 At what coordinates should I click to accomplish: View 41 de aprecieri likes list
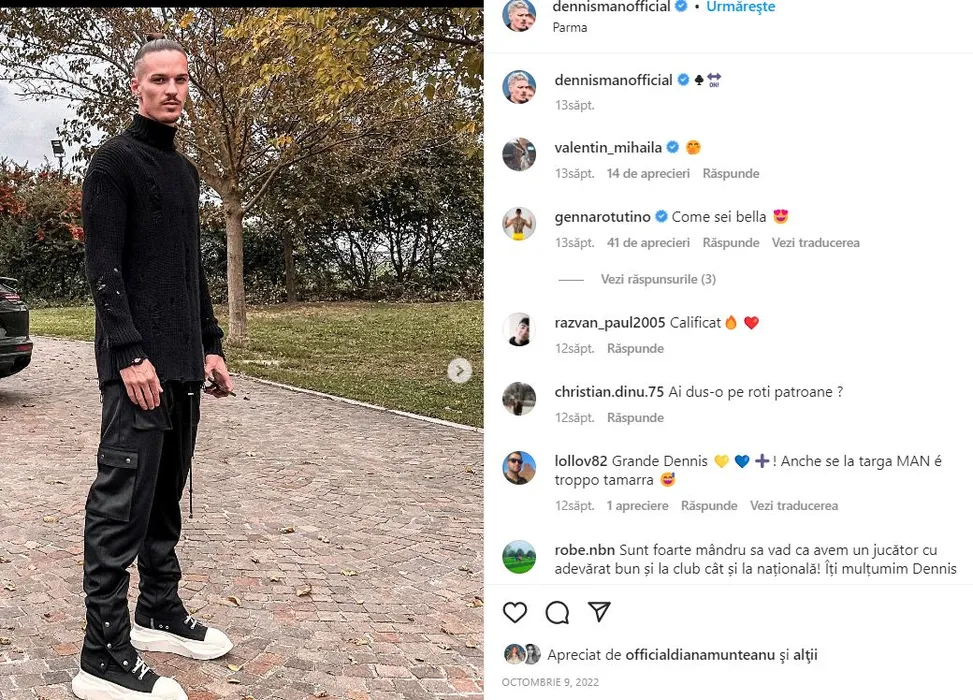point(648,243)
